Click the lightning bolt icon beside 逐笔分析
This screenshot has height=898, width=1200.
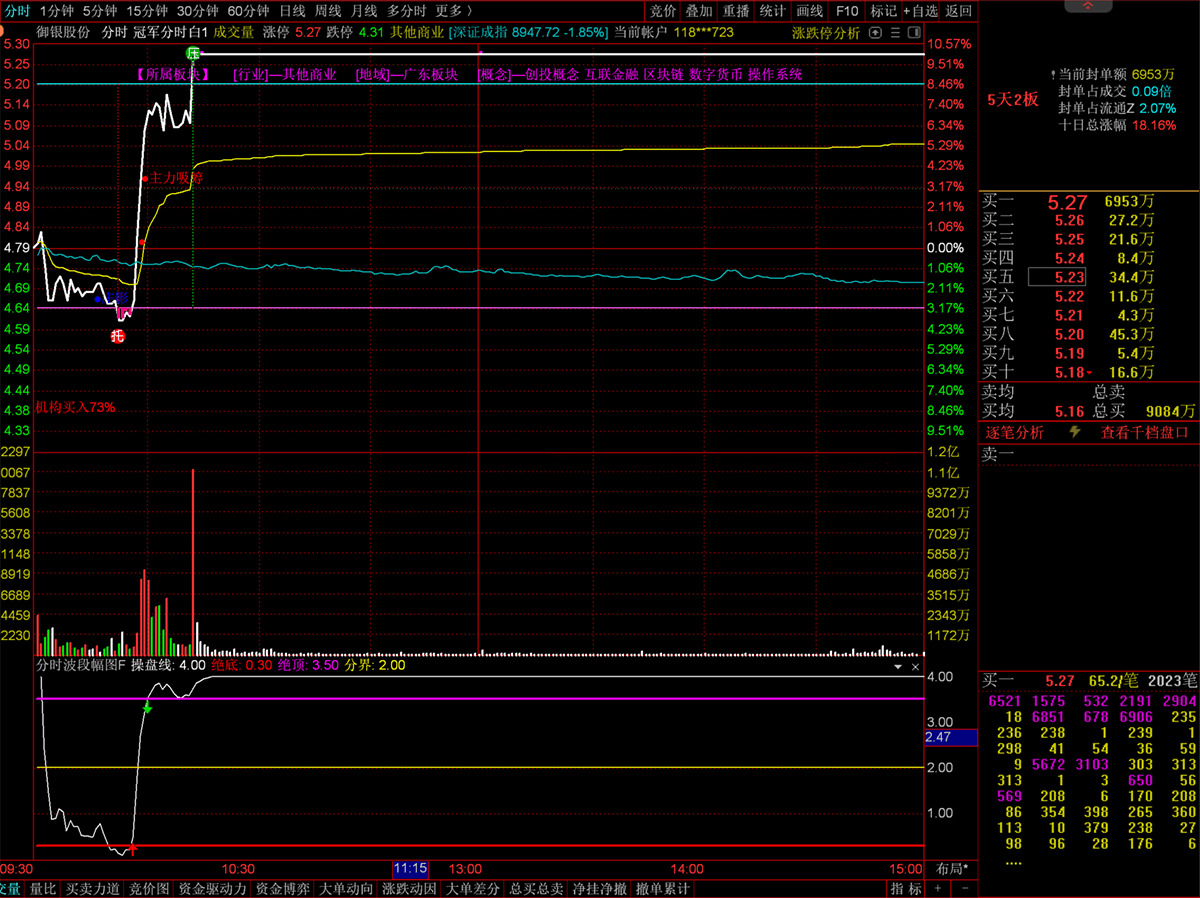[1075, 432]
